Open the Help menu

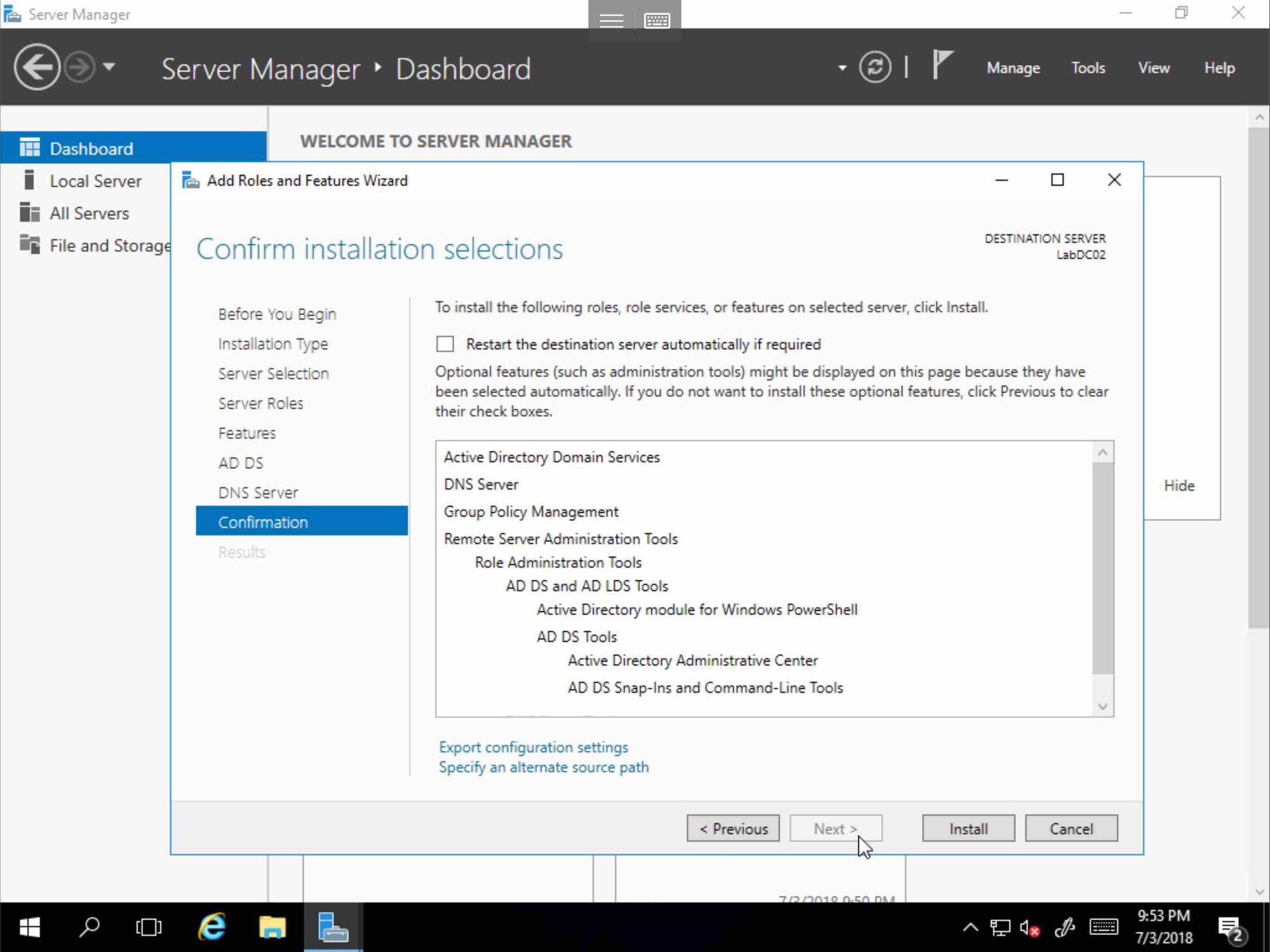tap(1219, 68)
